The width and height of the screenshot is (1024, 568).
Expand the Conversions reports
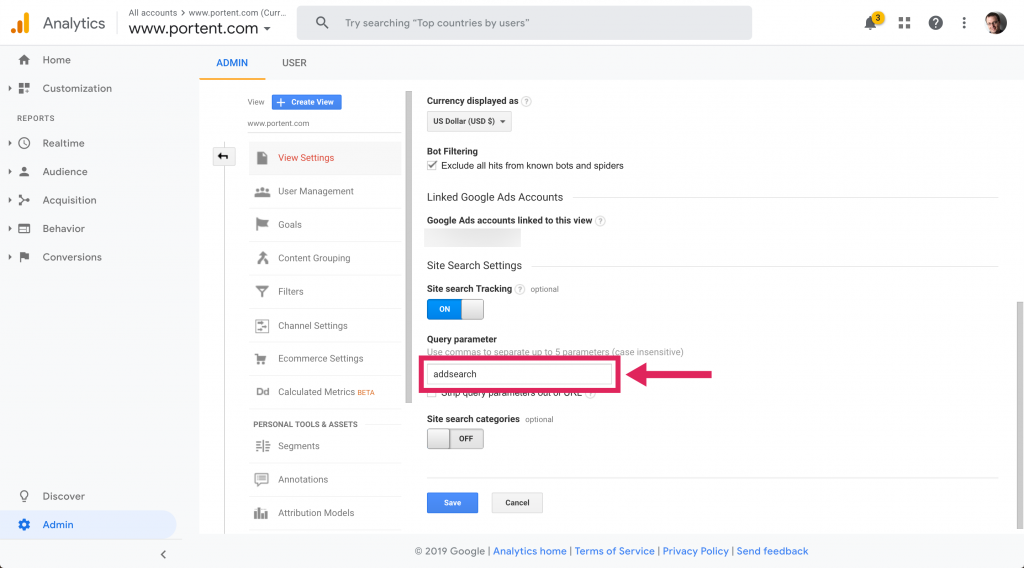pyautogui.click(x=10, y=257)
